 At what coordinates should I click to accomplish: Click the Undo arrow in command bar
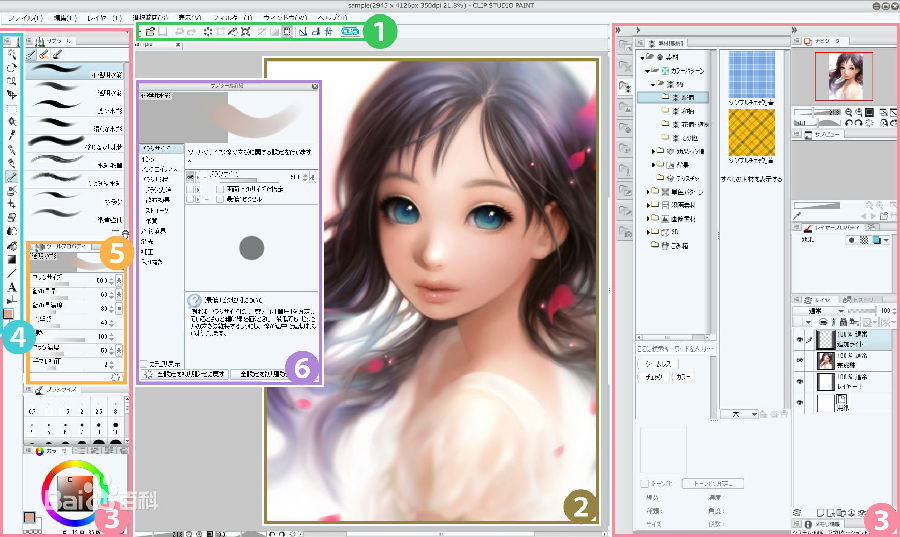click(x=180, y=32)
